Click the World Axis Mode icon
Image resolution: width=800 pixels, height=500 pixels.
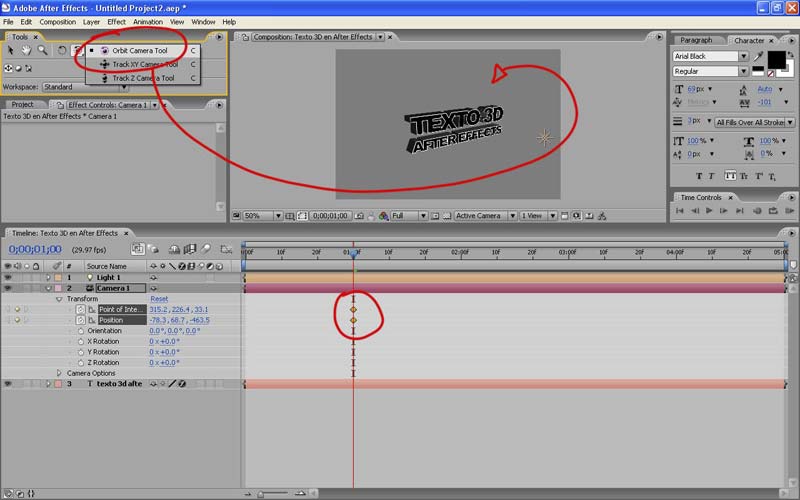18,68
